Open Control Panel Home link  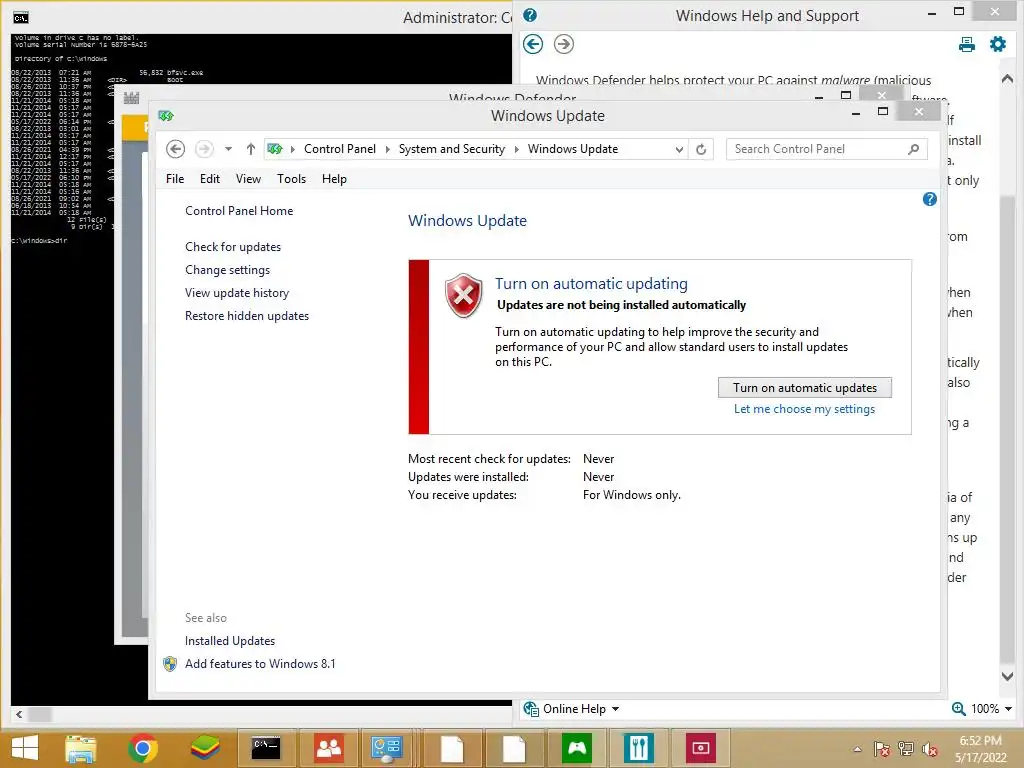coord(239,211)
